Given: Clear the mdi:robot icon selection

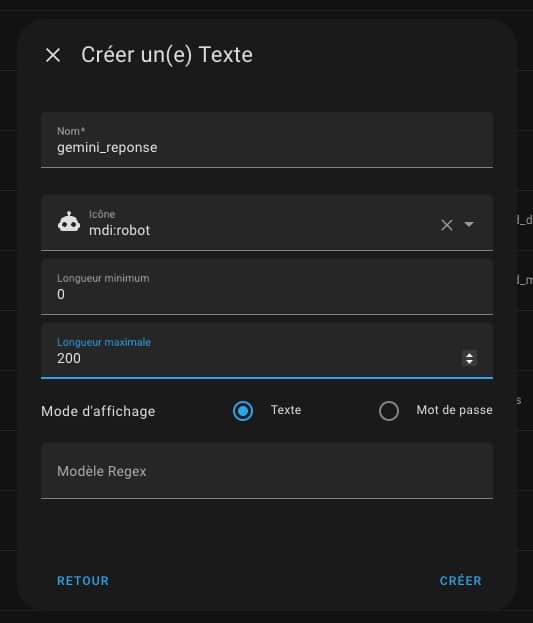Looking at the screenshot, I should 447,225.
